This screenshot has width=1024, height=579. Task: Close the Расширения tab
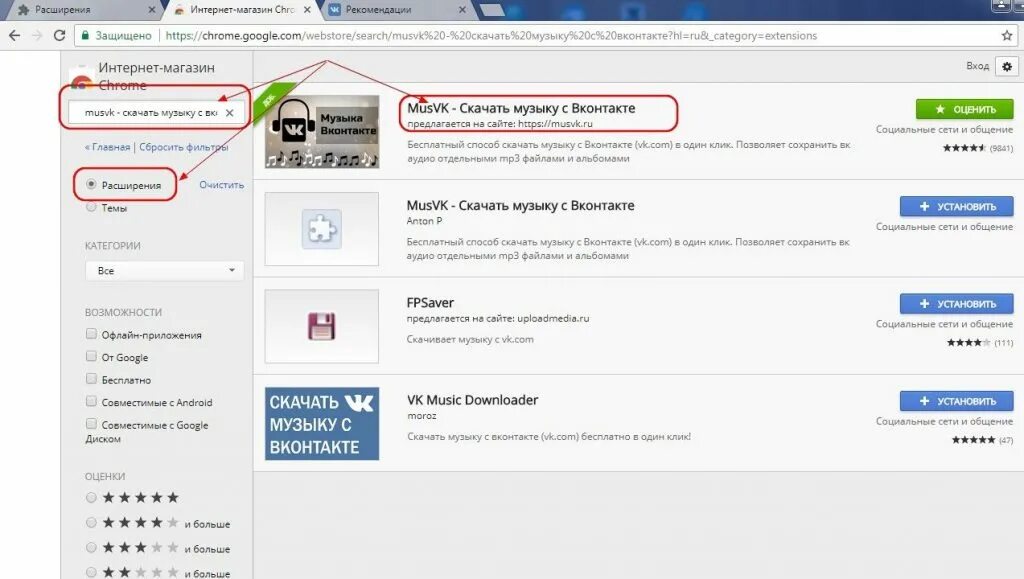tap(152, 10)
